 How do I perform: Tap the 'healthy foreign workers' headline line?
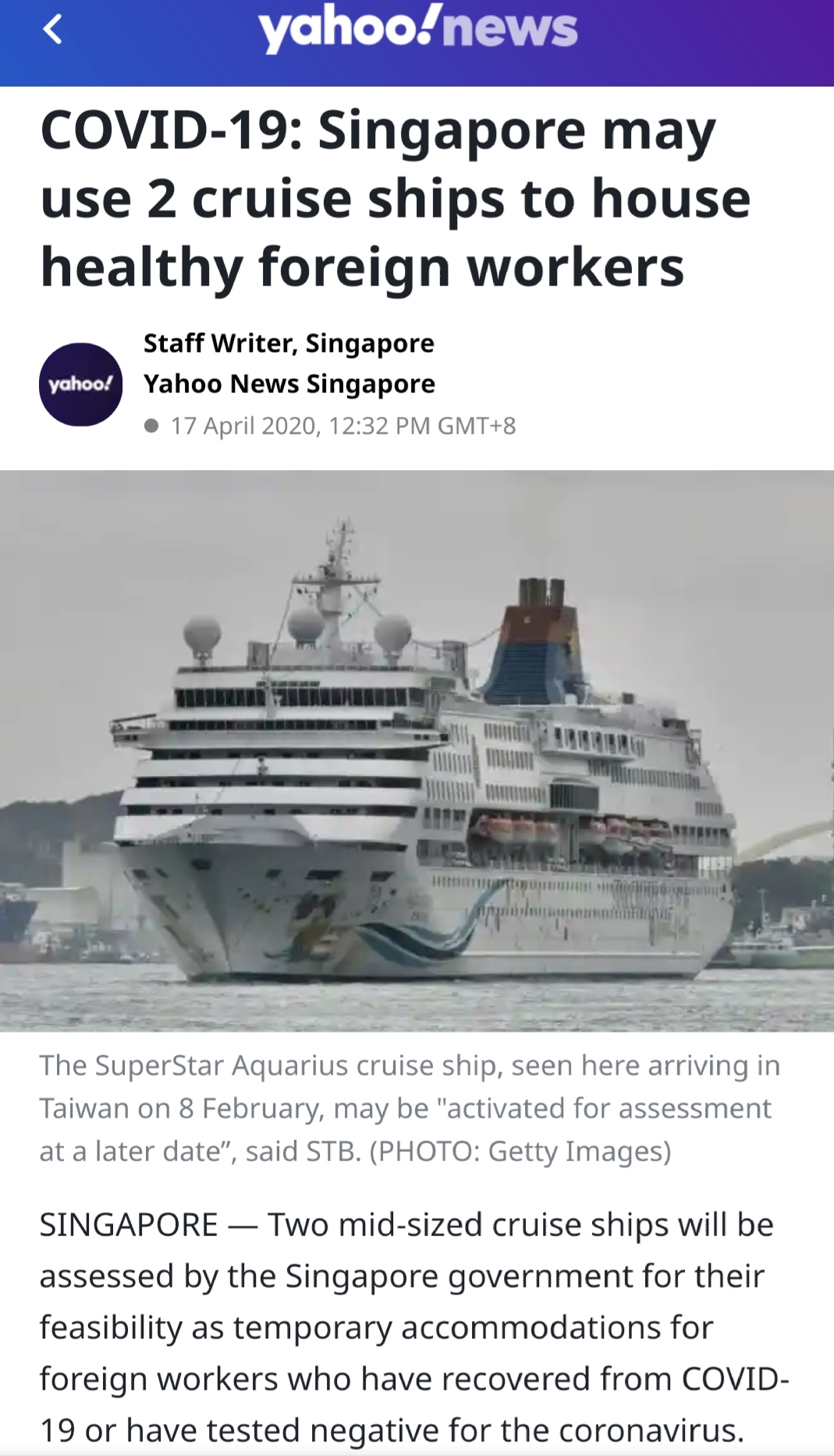362,267
